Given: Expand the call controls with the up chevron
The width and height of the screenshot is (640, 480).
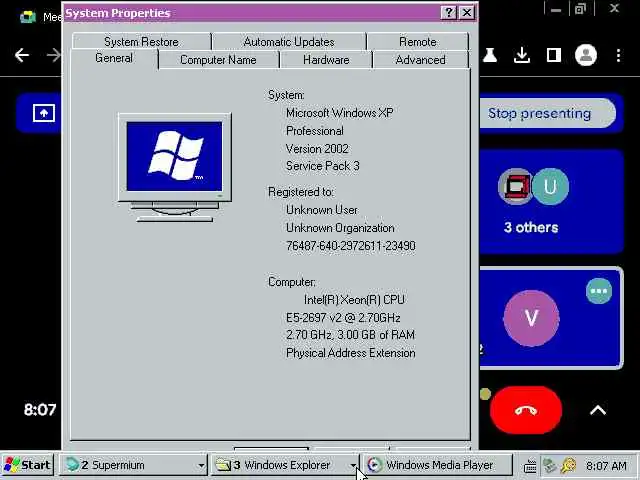Looking at the screenshot, I should click(598, 410).
